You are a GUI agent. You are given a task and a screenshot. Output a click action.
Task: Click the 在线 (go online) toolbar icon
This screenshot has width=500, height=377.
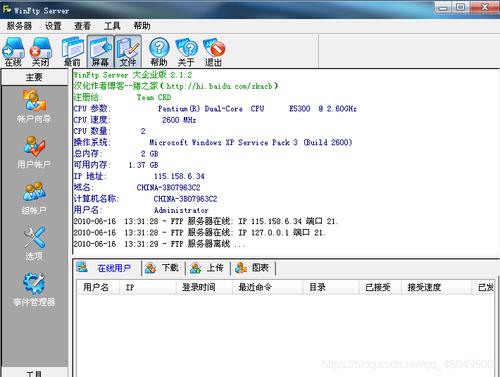[x=13, y=51]
